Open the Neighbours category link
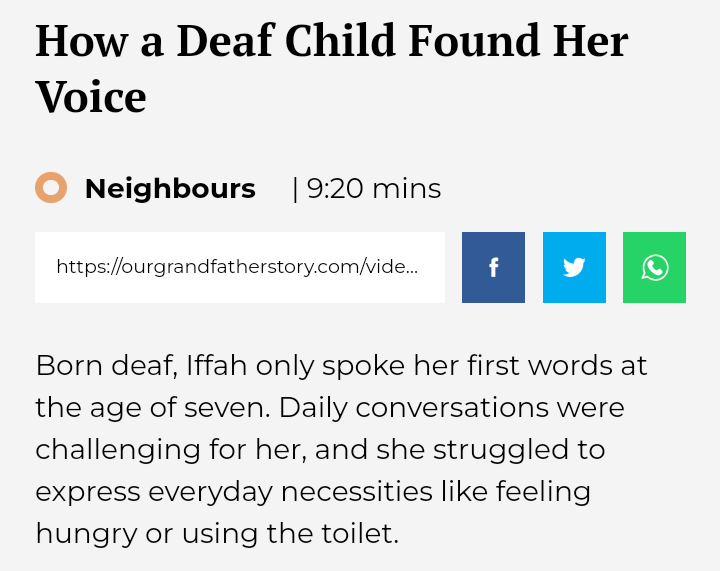Image resolution: width=720 pixels, height=571 pixels. [x=170, y=188]
